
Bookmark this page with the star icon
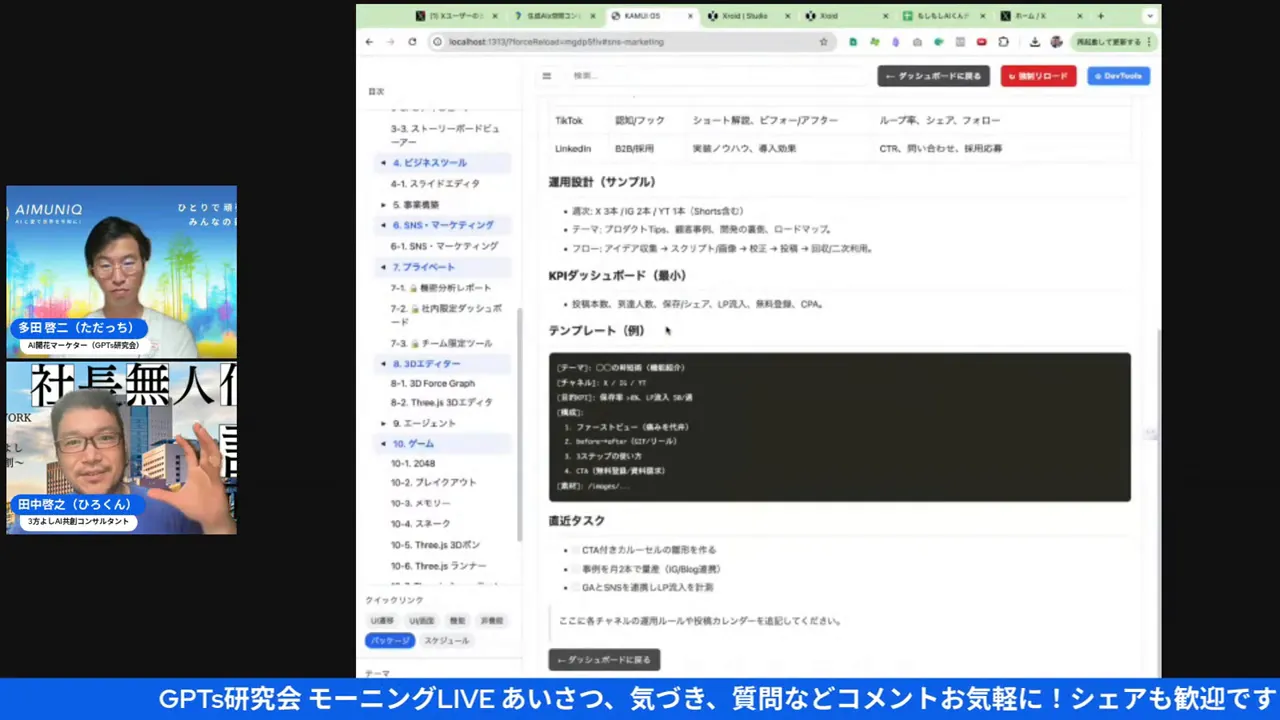[823, 42]
